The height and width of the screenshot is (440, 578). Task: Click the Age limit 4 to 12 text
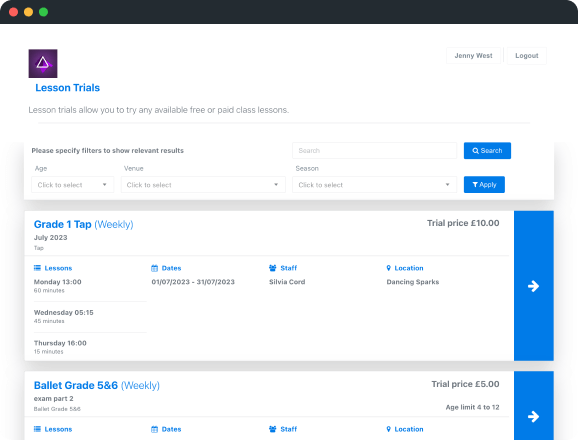pos(472,407)
